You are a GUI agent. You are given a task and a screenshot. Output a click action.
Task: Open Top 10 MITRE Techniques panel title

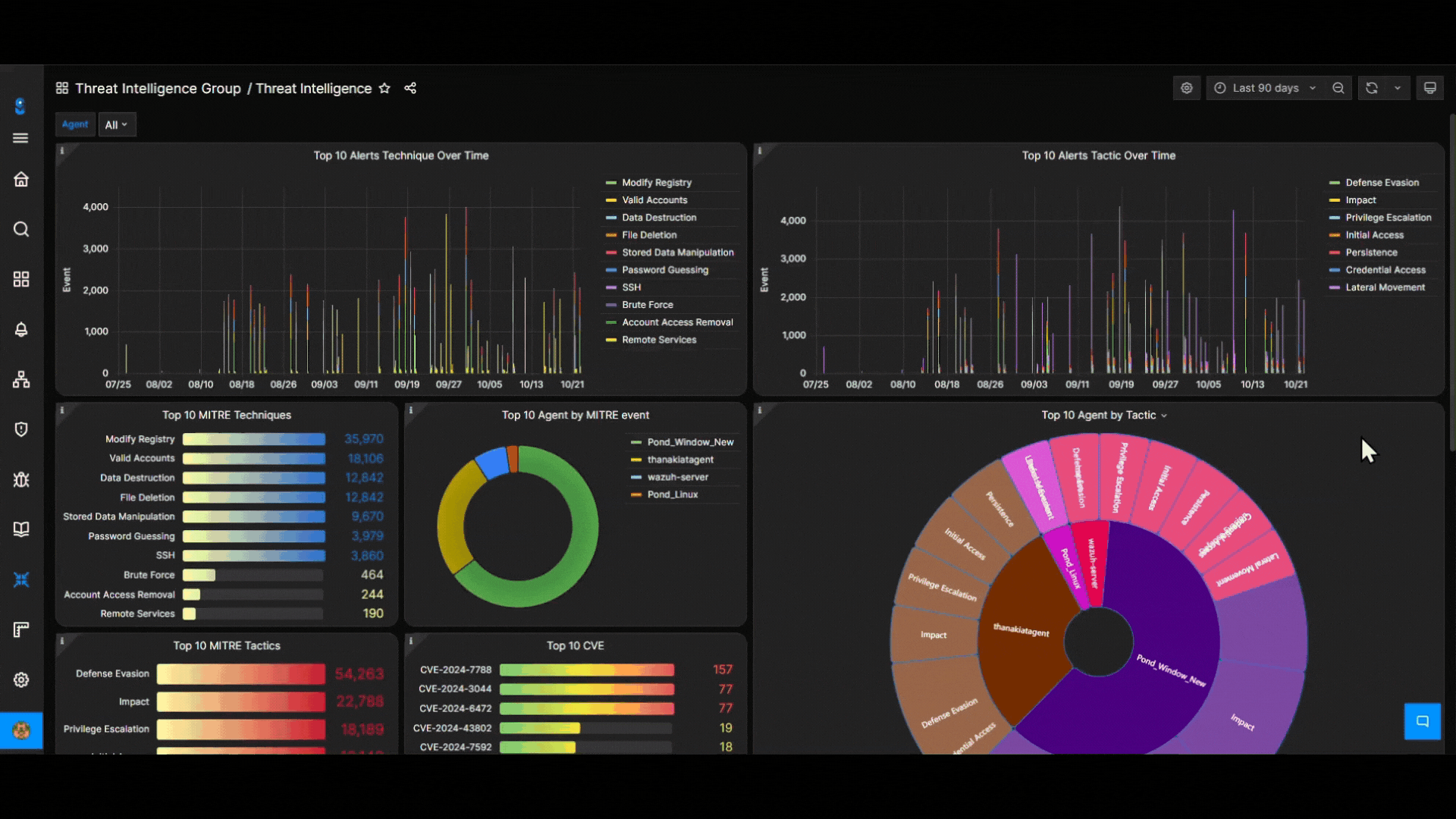coord(227,415)
